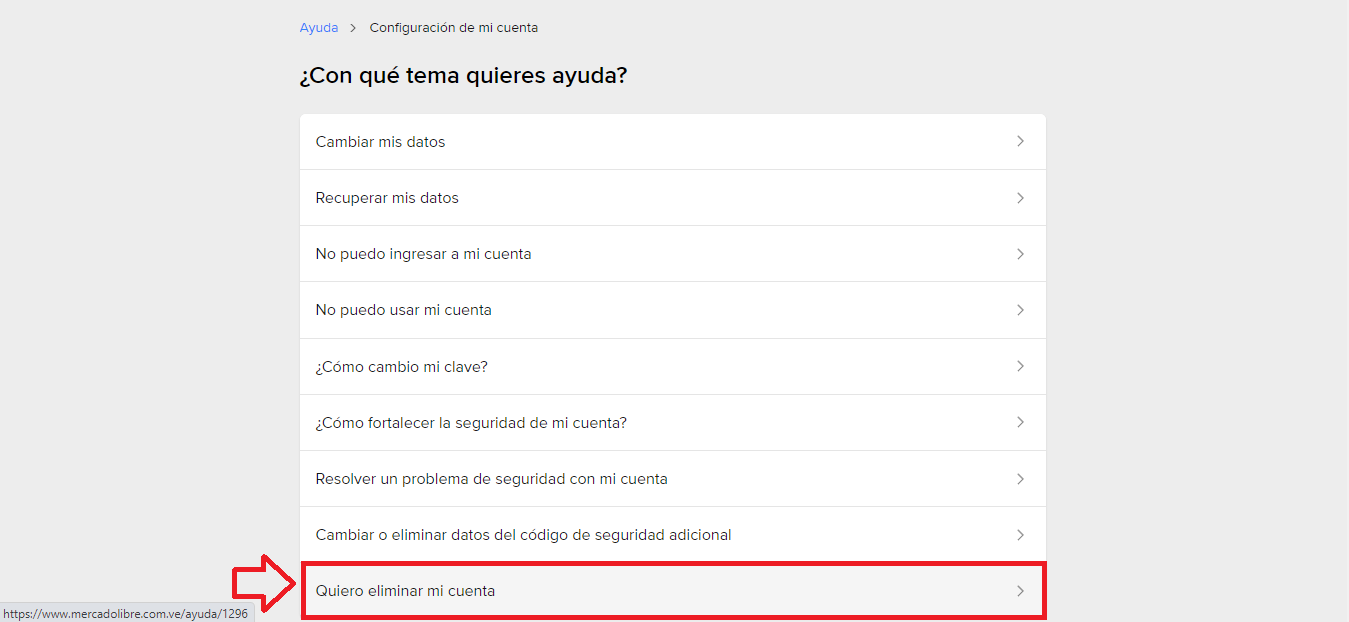This screenshot has height=622, width=1349.
Task: Click the '¿Con qué tema quieres ayuda?' heading
Action: coord(463,76)
